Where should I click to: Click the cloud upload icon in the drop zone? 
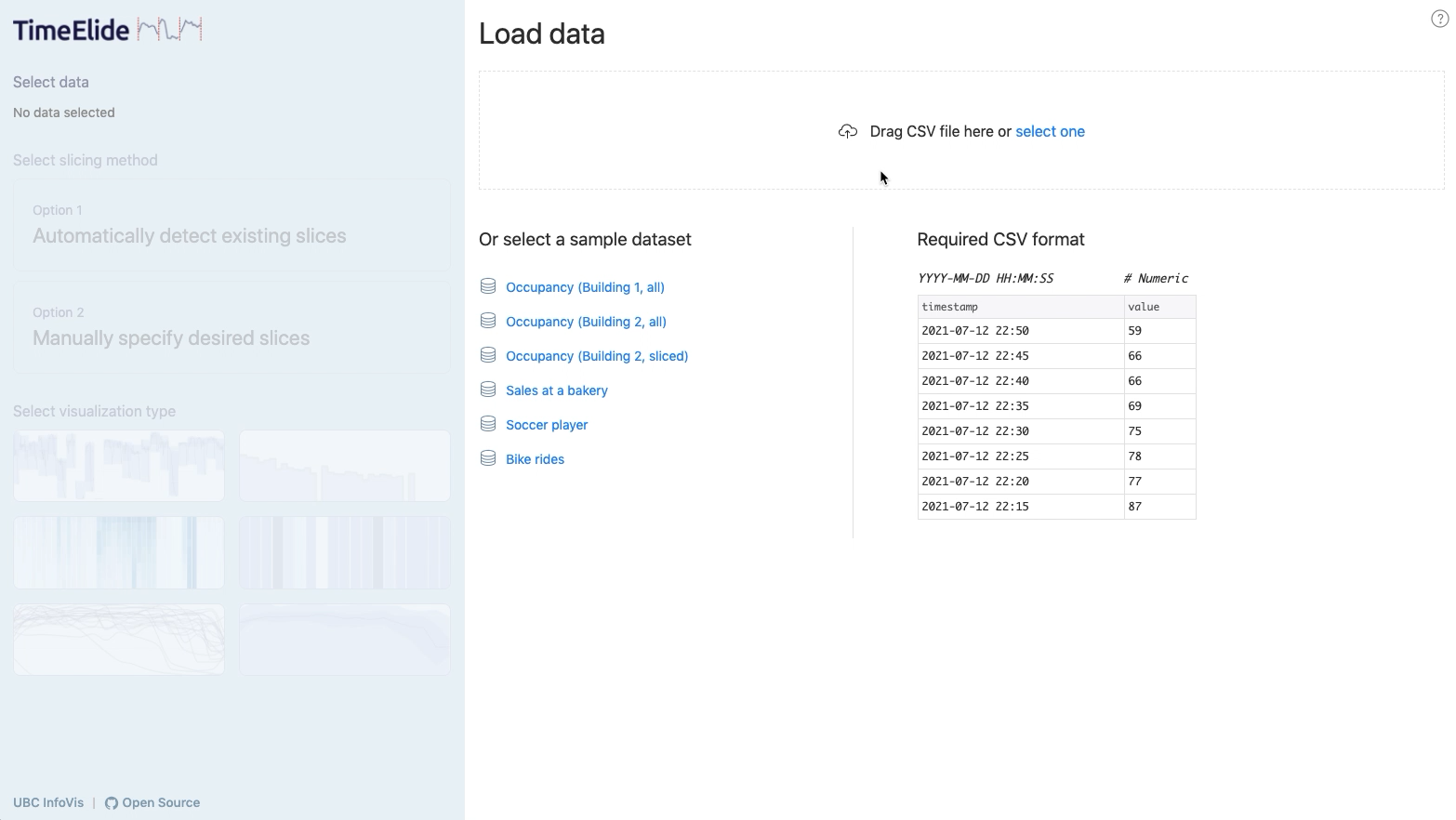[x=847, y=131]
